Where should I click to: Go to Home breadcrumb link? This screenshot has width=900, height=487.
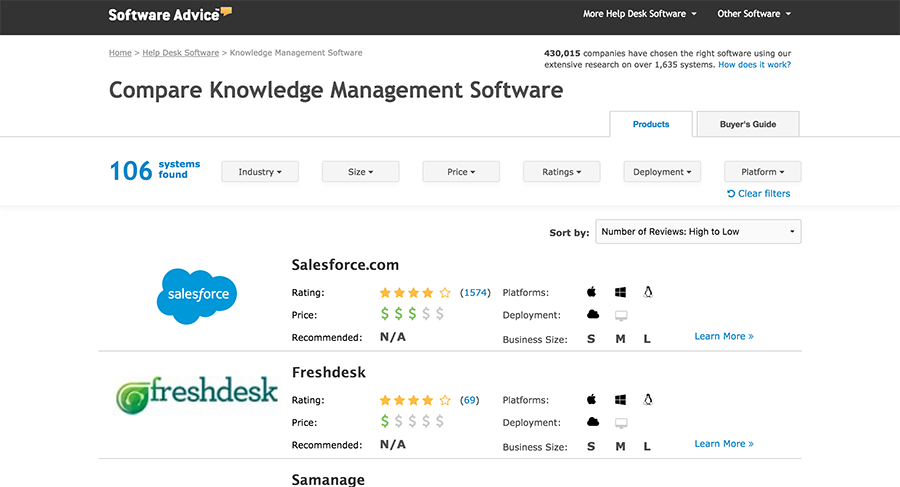(120, 53)
